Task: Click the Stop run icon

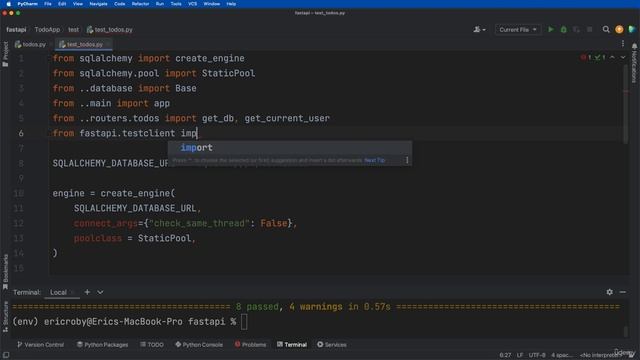Action: [589, 29]
